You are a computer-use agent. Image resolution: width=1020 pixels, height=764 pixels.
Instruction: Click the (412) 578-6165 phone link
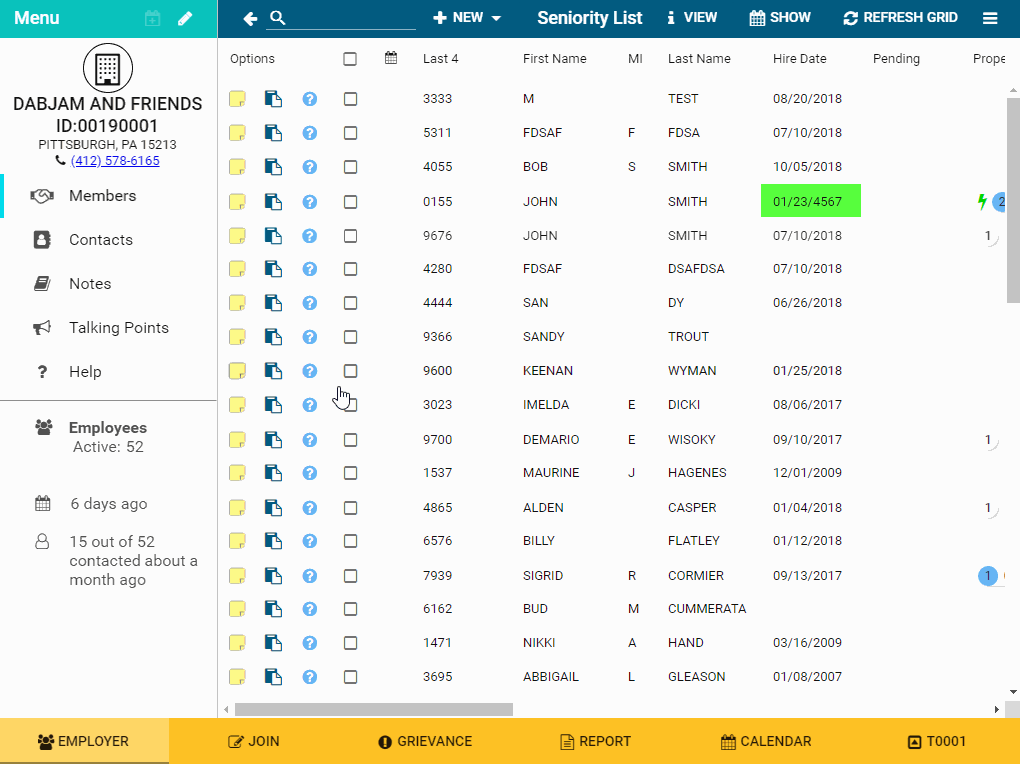[x=114, y=161]
